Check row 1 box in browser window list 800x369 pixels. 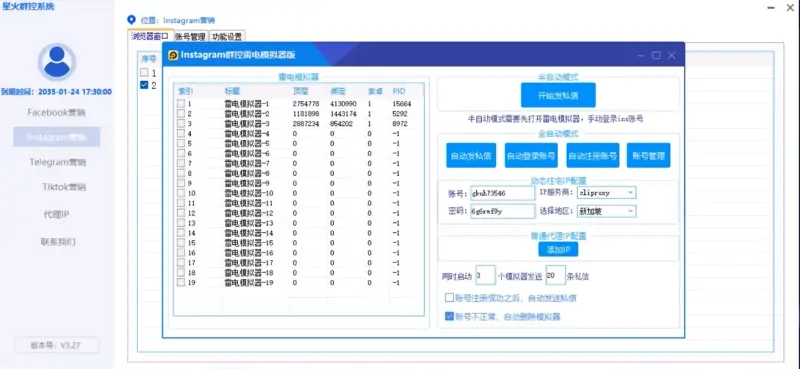[x=144, y=72]
